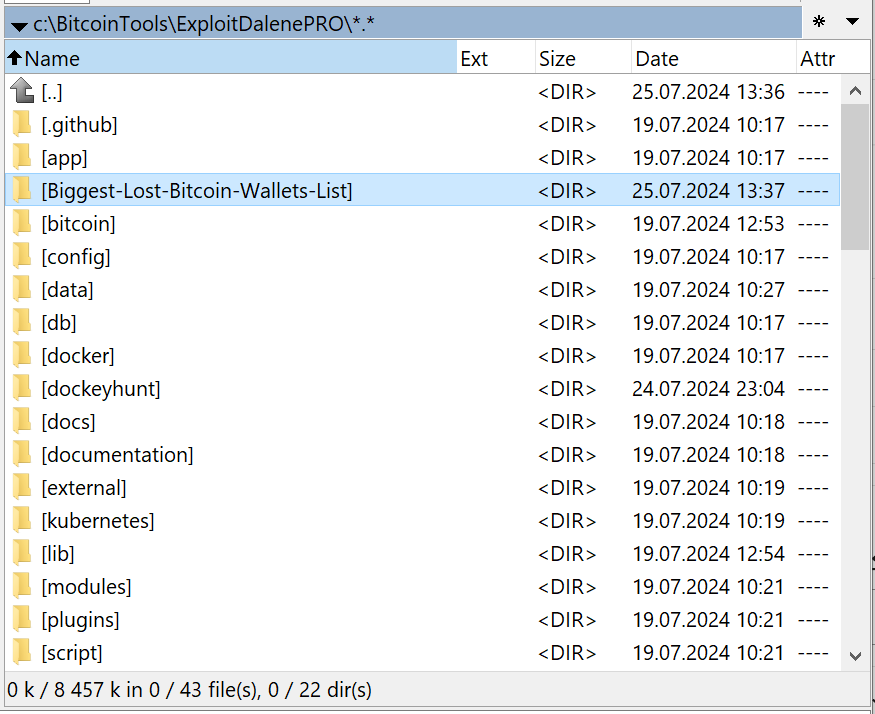875x714 pixels.
Task: Click the modules folder icon
Action: 22,586
